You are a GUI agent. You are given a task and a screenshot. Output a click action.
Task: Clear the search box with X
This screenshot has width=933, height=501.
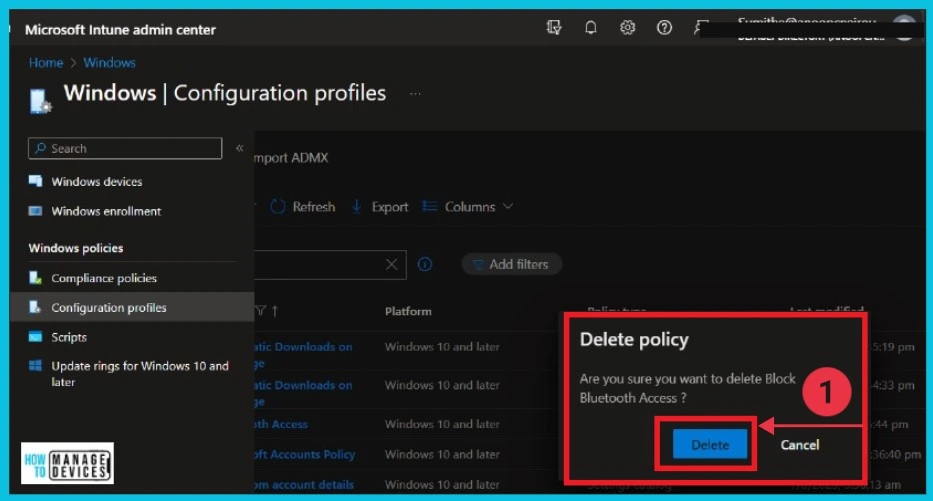(x=392, y=264)
